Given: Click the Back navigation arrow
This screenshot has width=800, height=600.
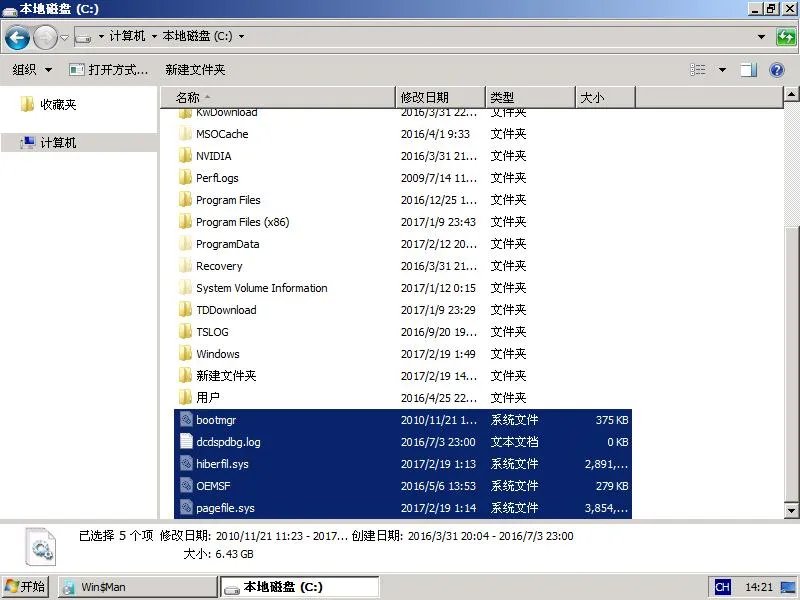Looking at the screenshot, I should pyautogui.click(x=18, y=37).
